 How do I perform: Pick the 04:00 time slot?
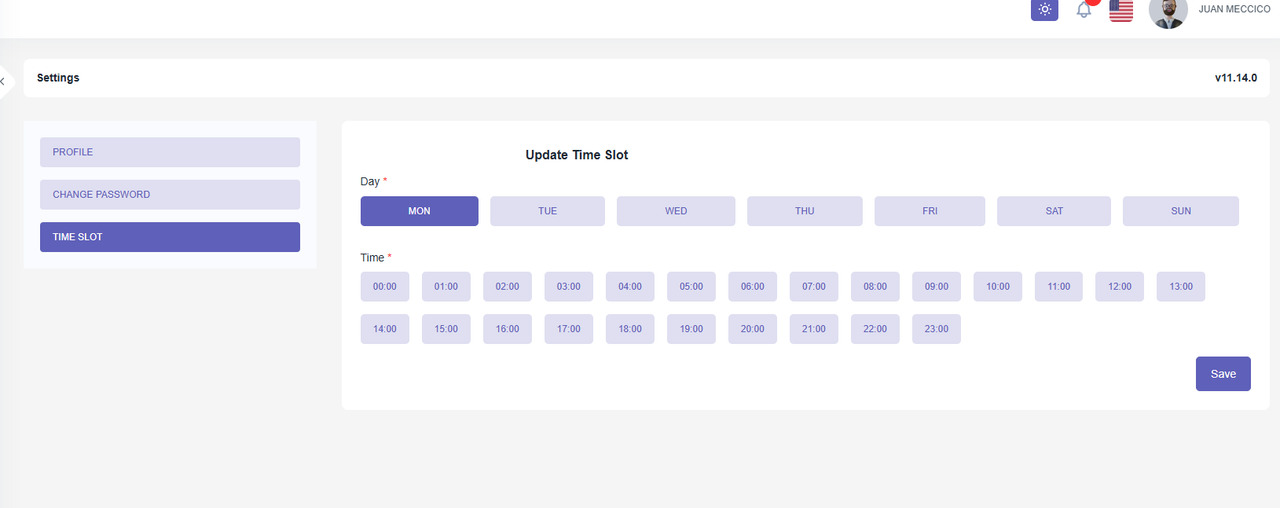pos(630,287)
